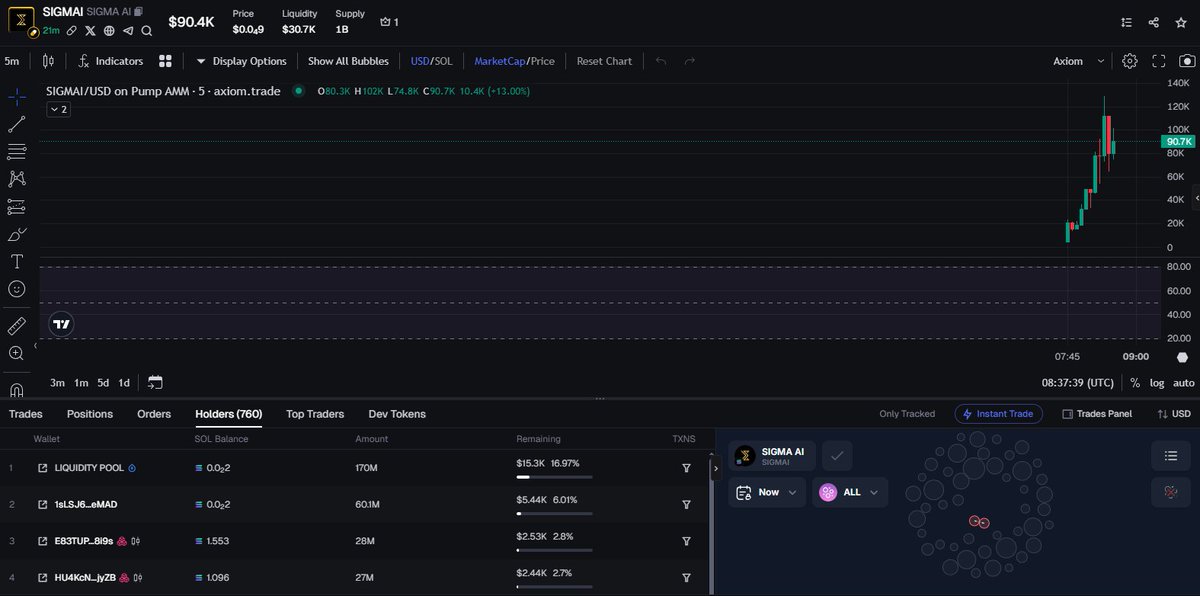Click the chain link icon near 21m

[x=72, y=31]
